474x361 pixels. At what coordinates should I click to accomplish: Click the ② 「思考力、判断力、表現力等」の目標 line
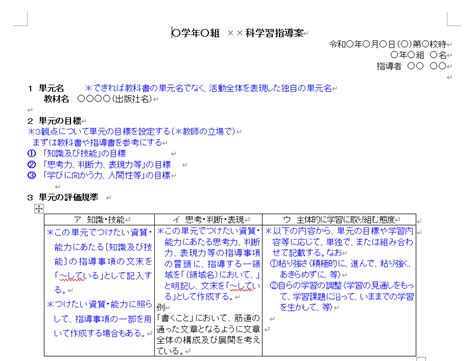(99, 164)
